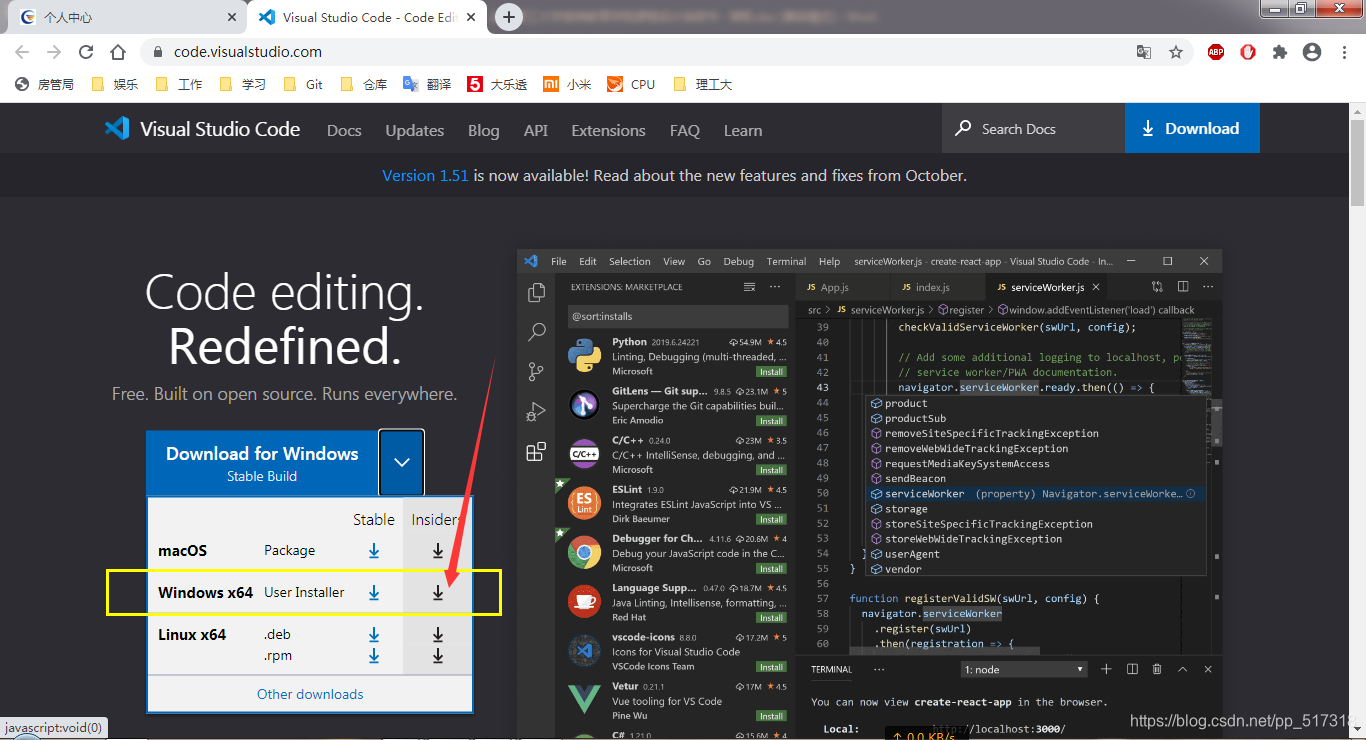Download Linux .rpm Insiders build
This screenshot has height=740, width=1366.
click(x=438, y=656)
